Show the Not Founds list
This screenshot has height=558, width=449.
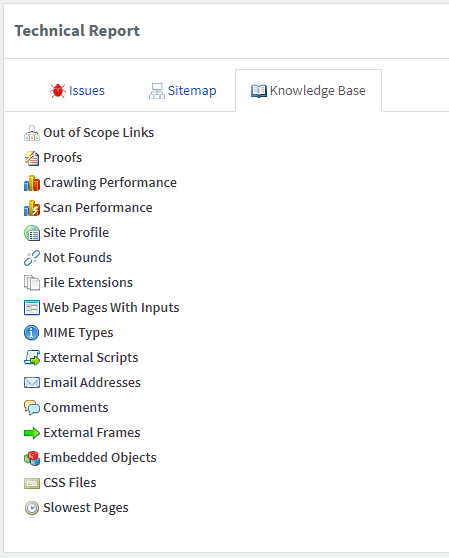[x=78, y=258]
